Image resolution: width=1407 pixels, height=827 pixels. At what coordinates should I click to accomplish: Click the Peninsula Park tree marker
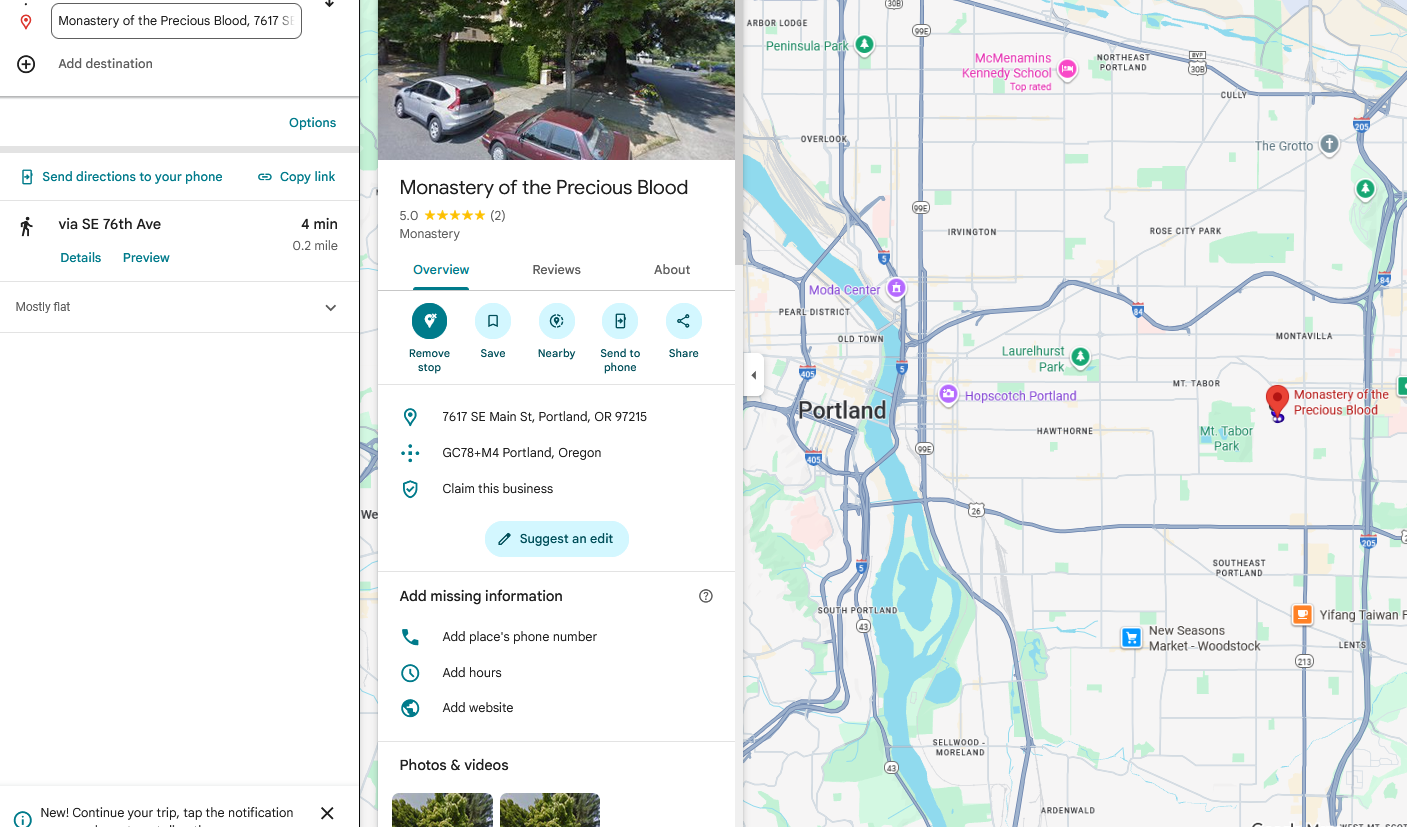865,44
